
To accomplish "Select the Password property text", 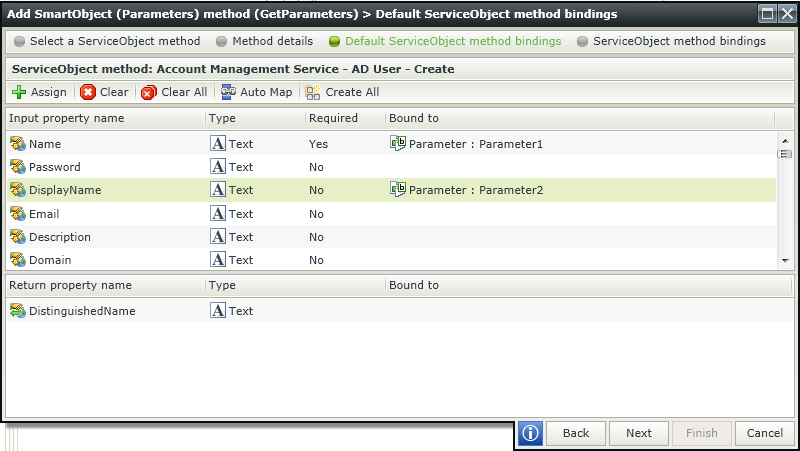I will pos(55,167).
